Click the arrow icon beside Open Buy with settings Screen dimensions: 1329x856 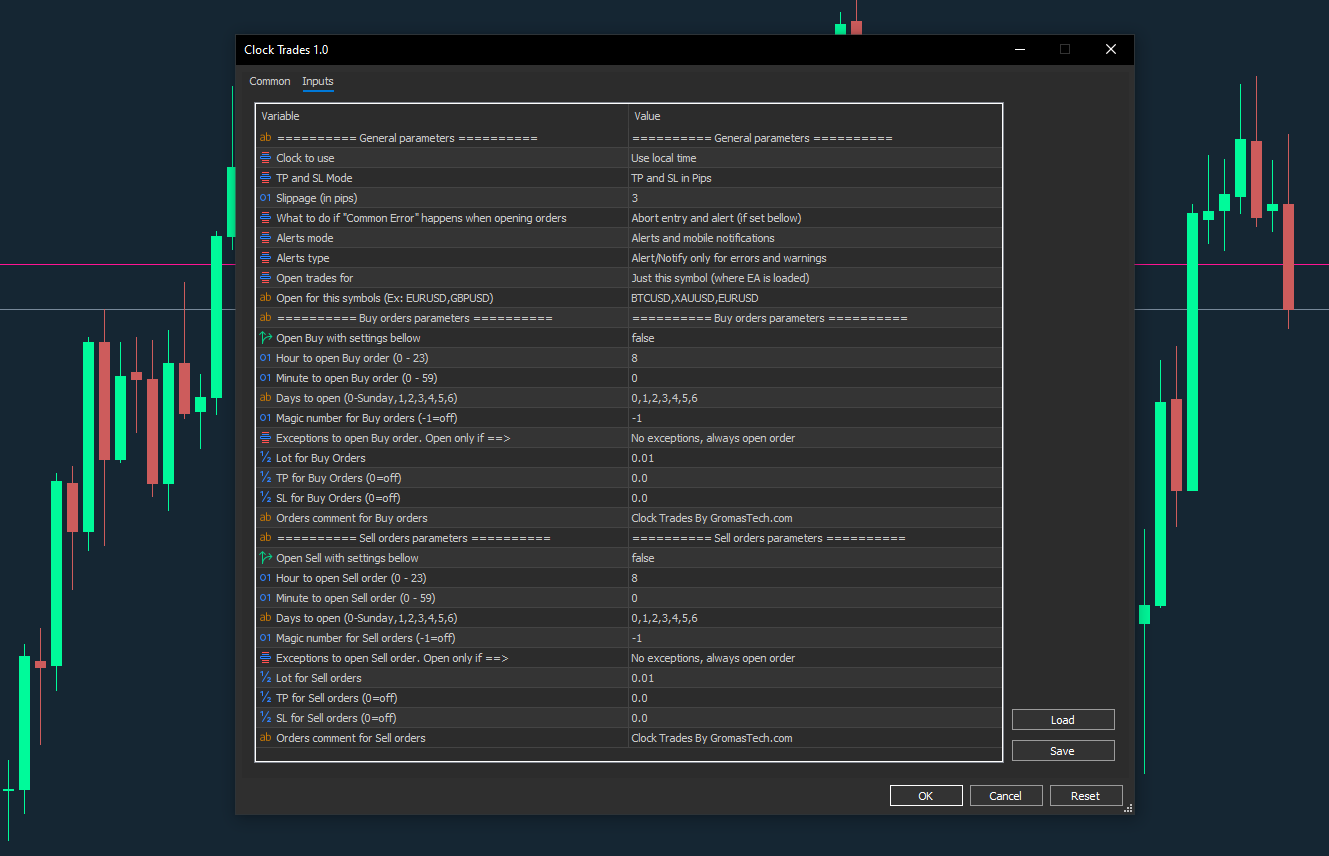coord(265,338)
